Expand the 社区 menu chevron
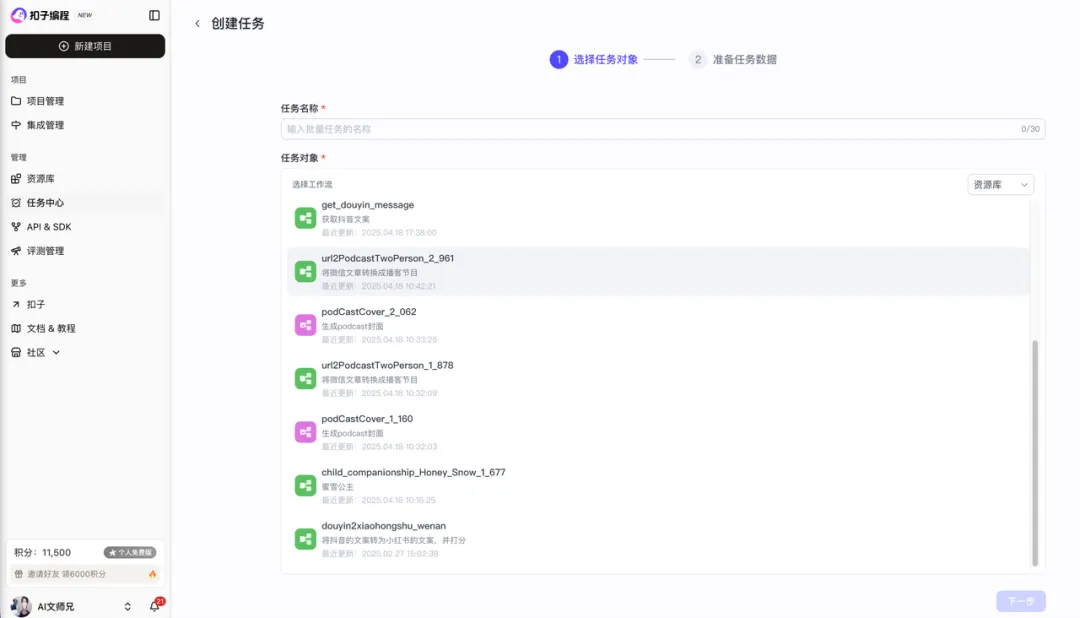This screenshot has width=1080, height=618. pos(56,353)
